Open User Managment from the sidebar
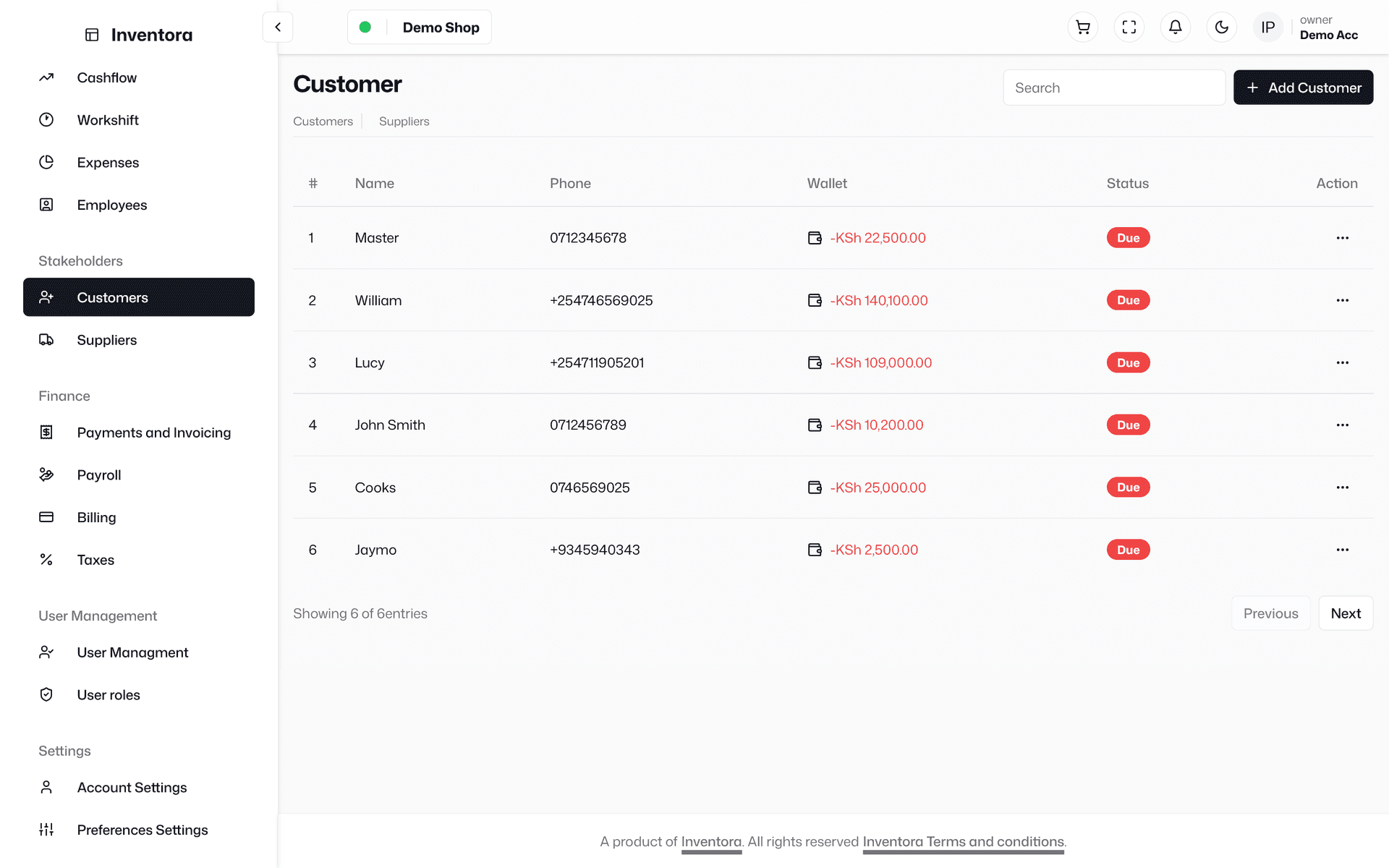 [132, 652]
